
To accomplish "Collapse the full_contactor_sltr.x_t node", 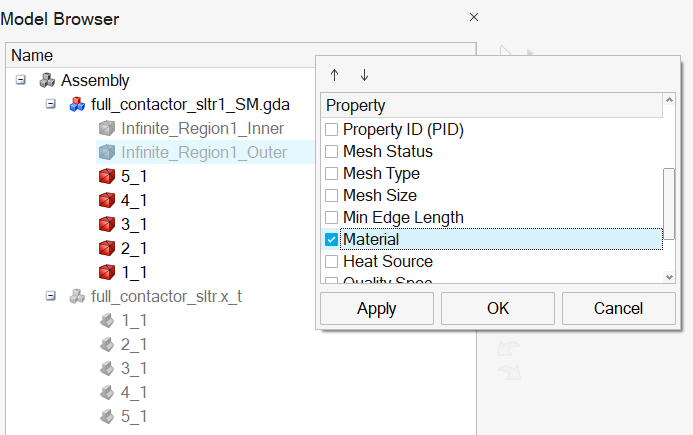I will pos(50,296).
